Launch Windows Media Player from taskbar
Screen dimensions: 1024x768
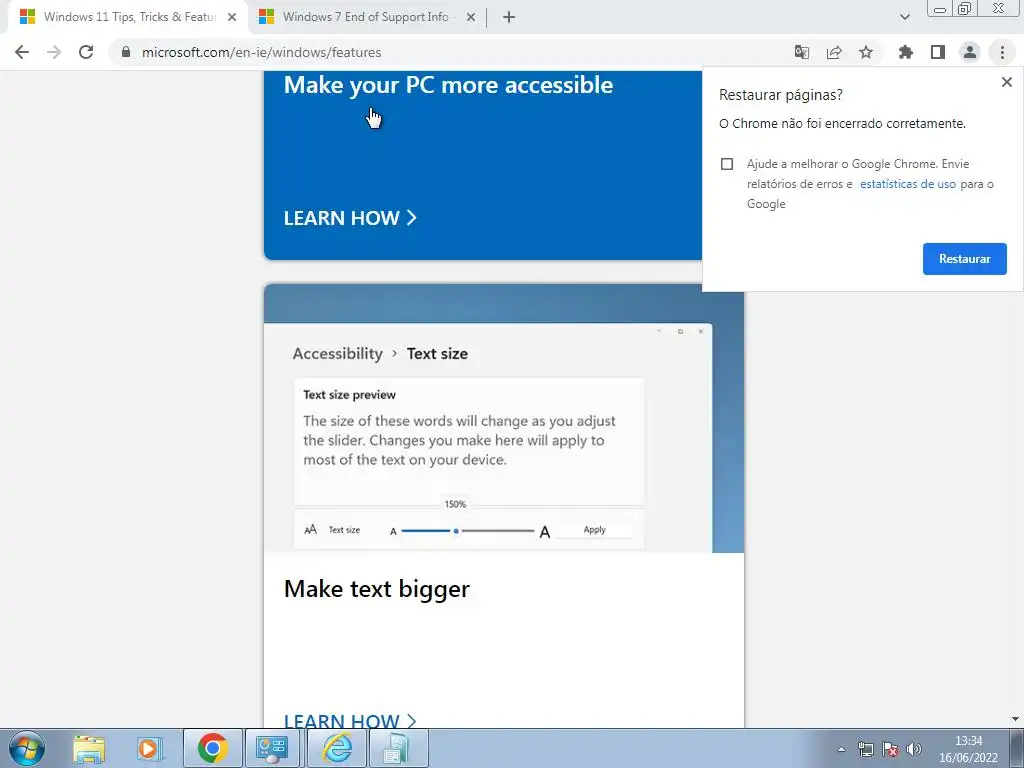coord(149,748)
